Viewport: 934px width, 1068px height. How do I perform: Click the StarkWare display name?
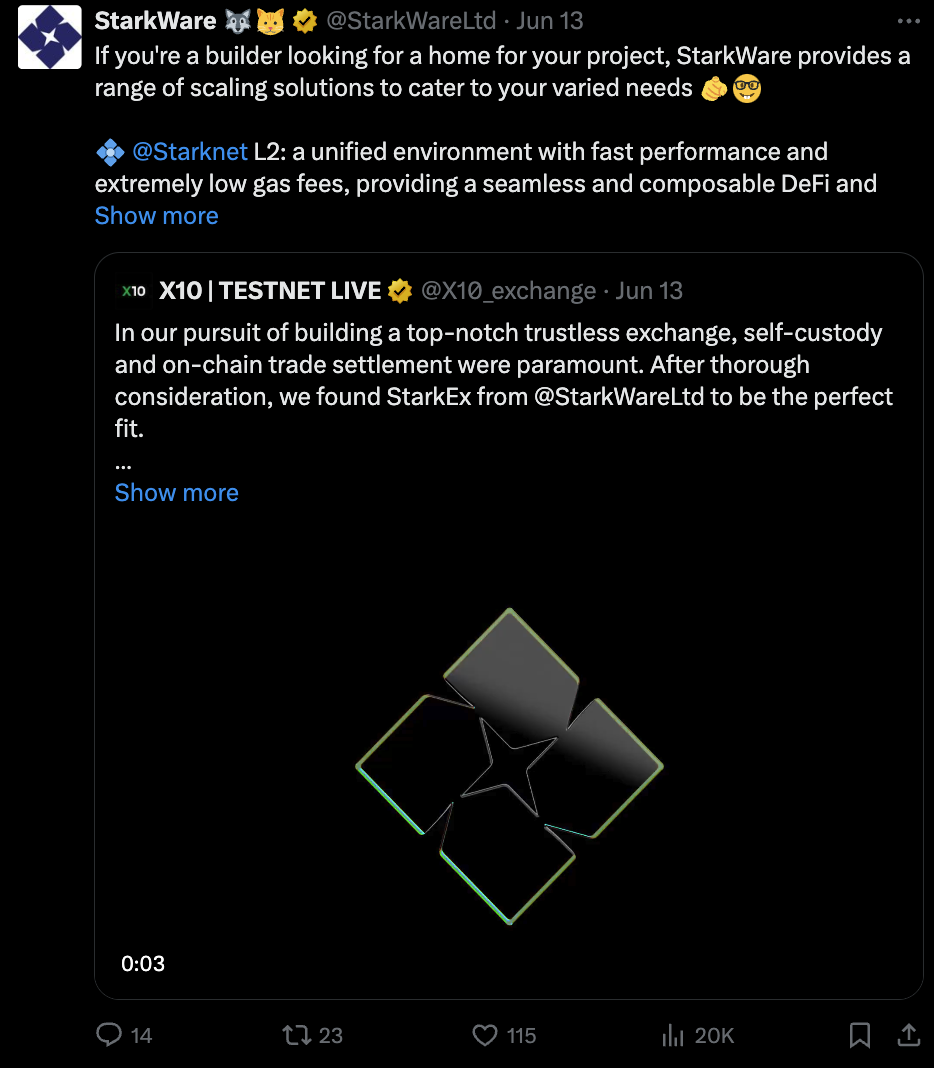(x=155, y=20)
